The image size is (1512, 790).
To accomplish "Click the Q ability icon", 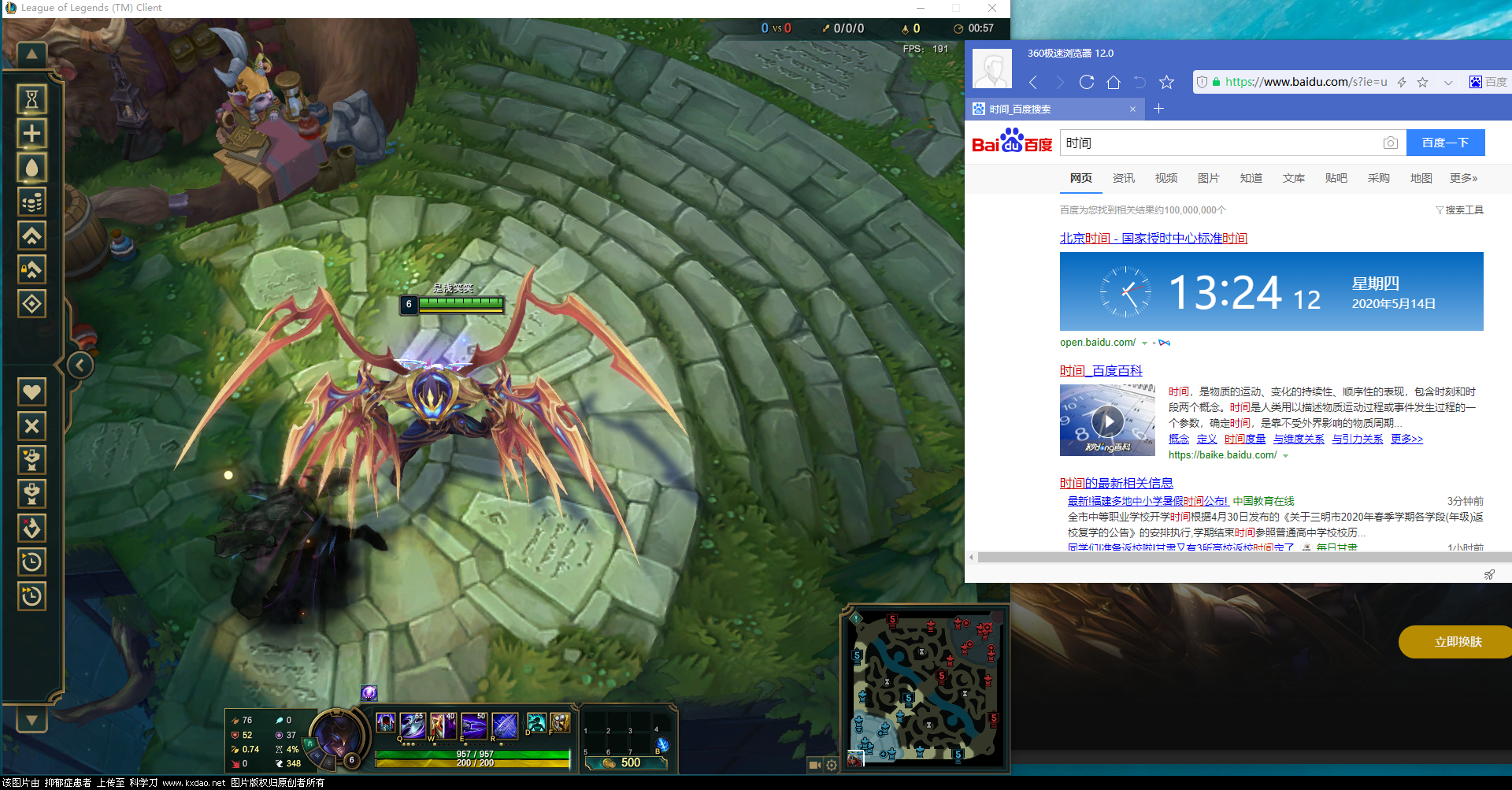I will (413, 725).
